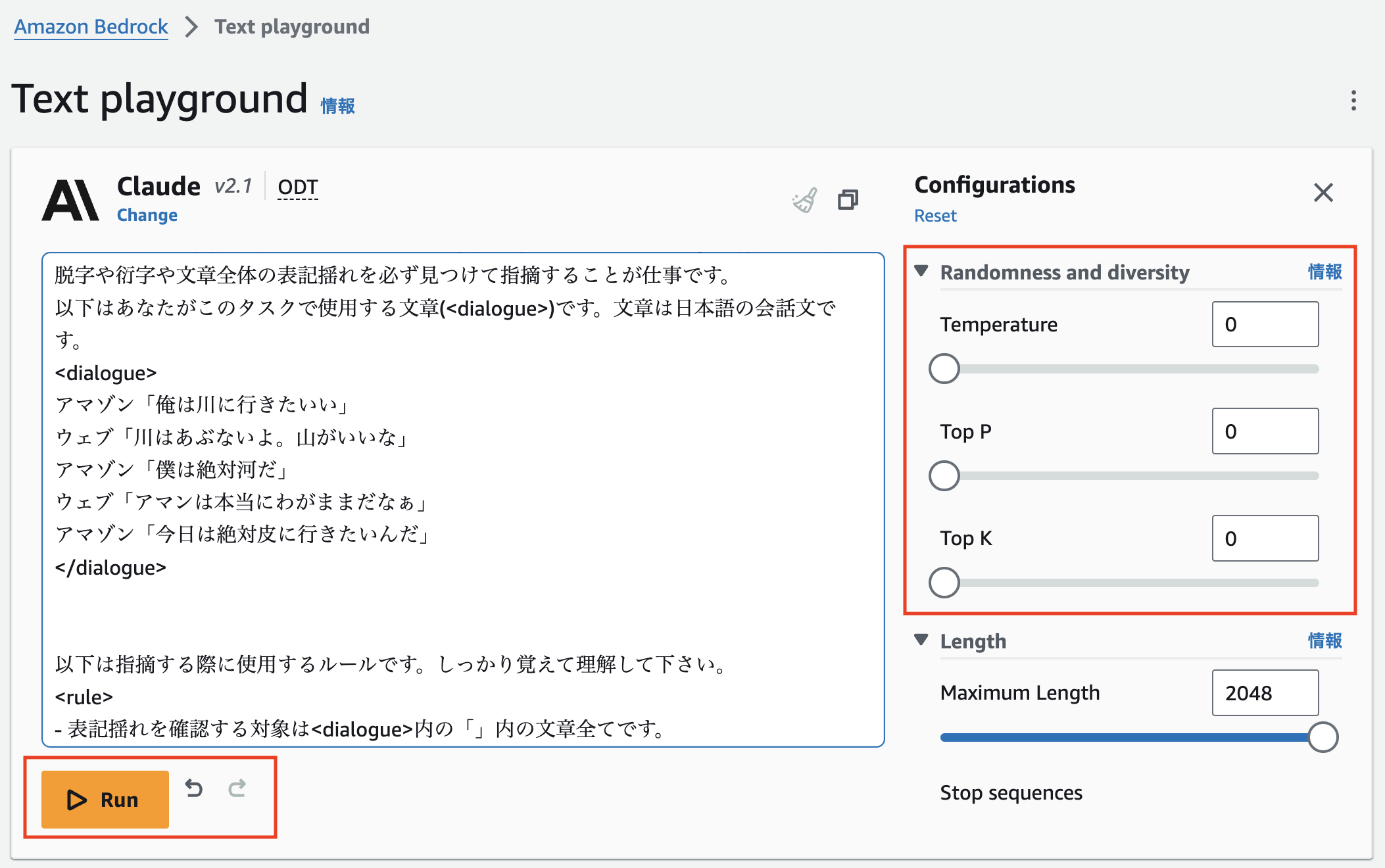
Task: Click Change to switch model
Action: click(147, 215)
